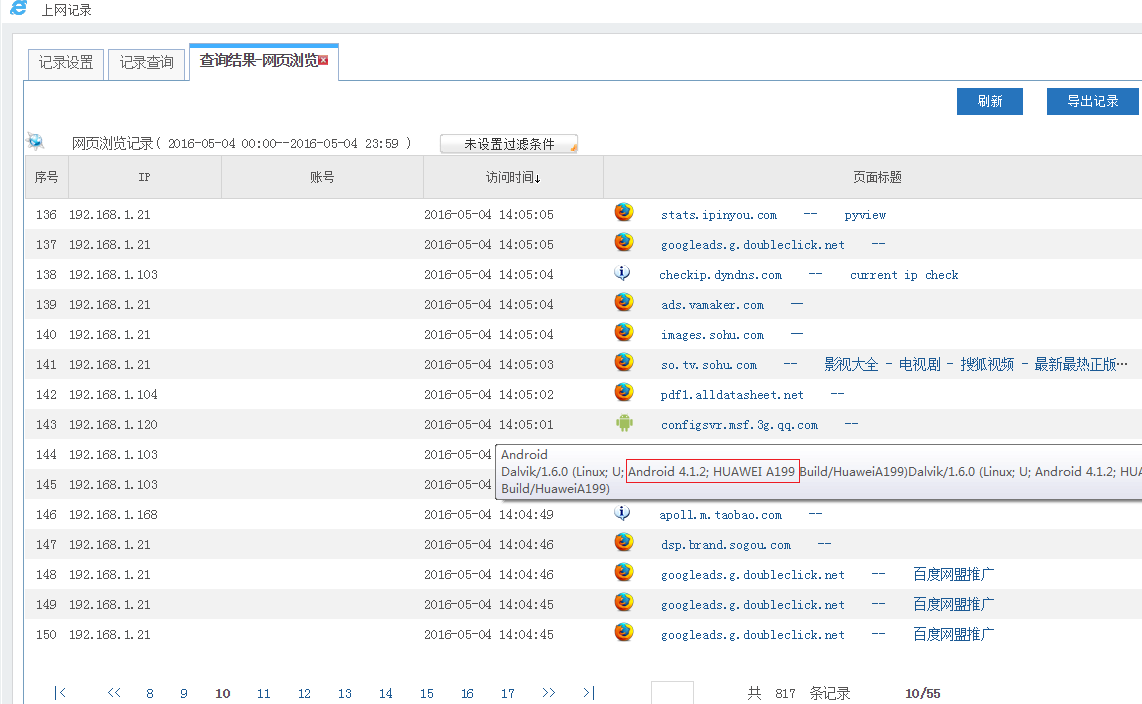1142x704 pixels.
Task: Click Firefox icon in pdf1.alldatasheet.net row
Action: coord(624,393)
